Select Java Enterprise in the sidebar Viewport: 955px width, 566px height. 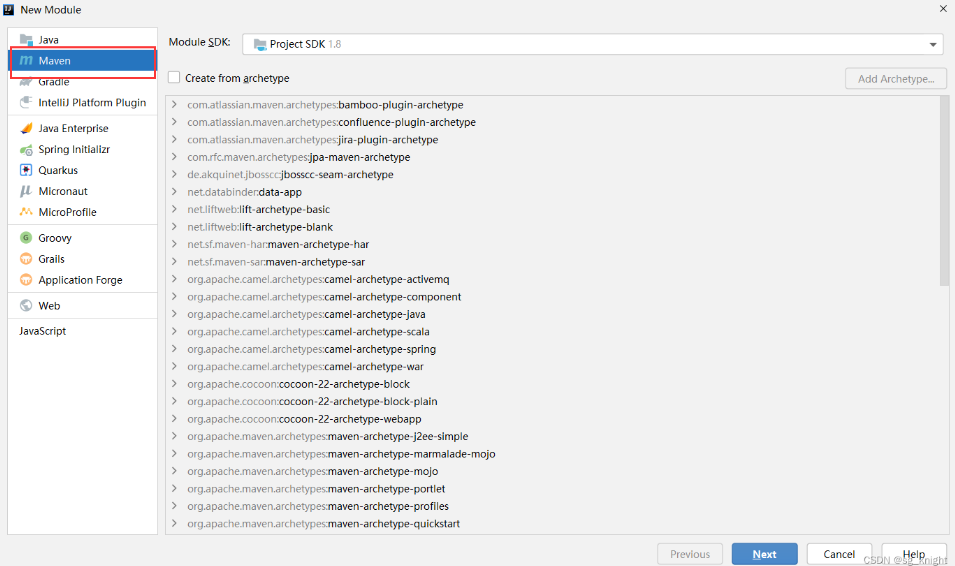click(x=82, y=128)
